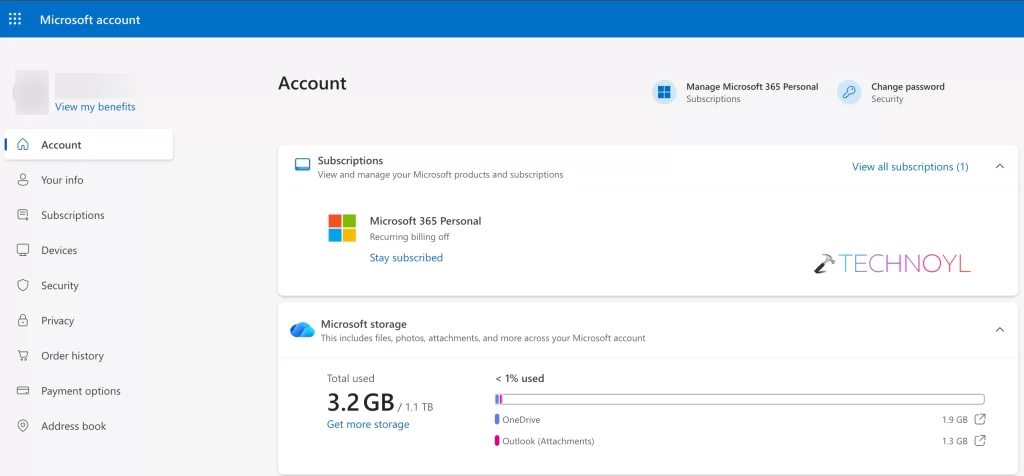Image resolution: width=1024 pixels, height=476 pixels.
Task: Click the Address book pin icon
Action: (23, 426)
